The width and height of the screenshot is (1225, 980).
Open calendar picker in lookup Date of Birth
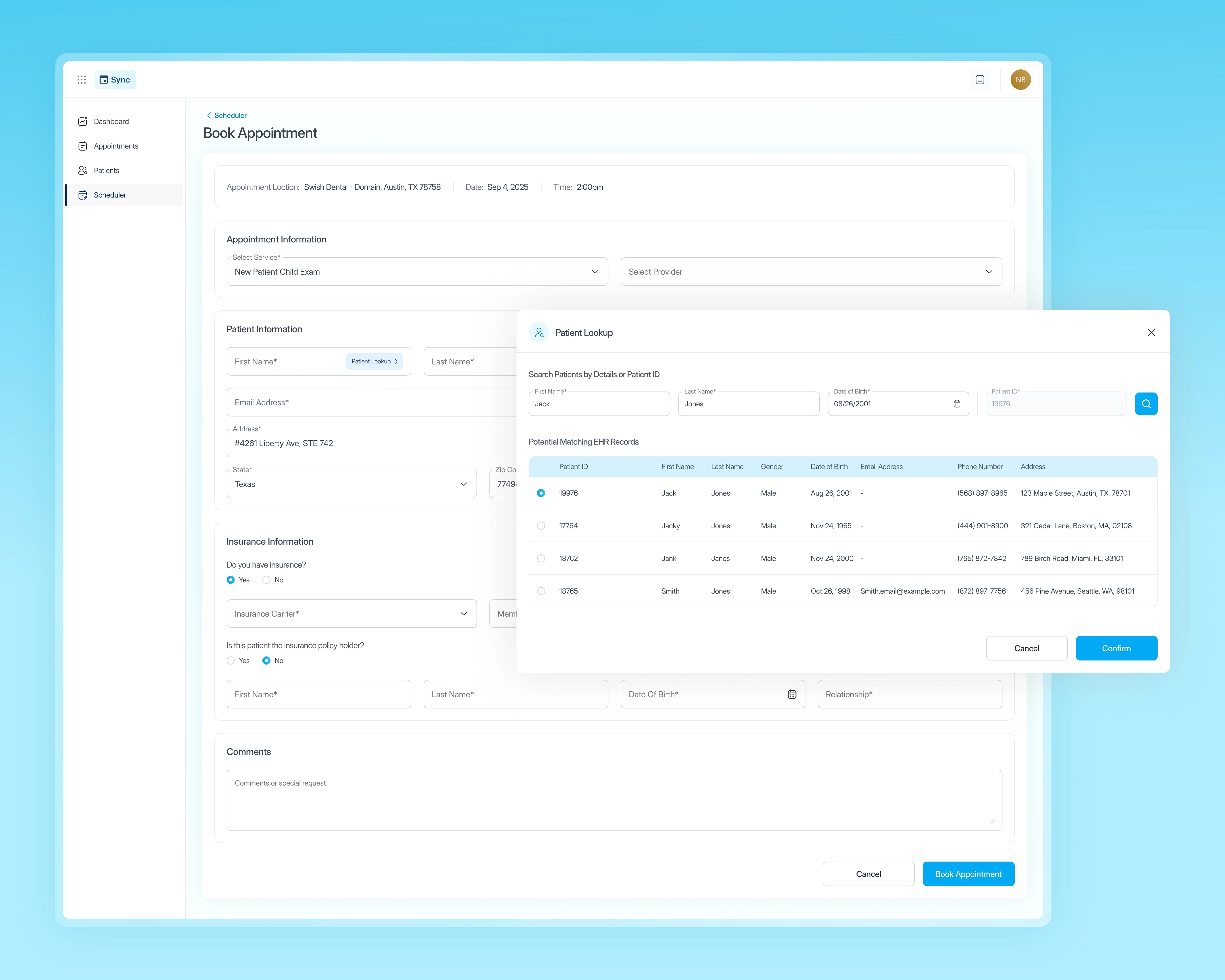[x=957, y=404]
